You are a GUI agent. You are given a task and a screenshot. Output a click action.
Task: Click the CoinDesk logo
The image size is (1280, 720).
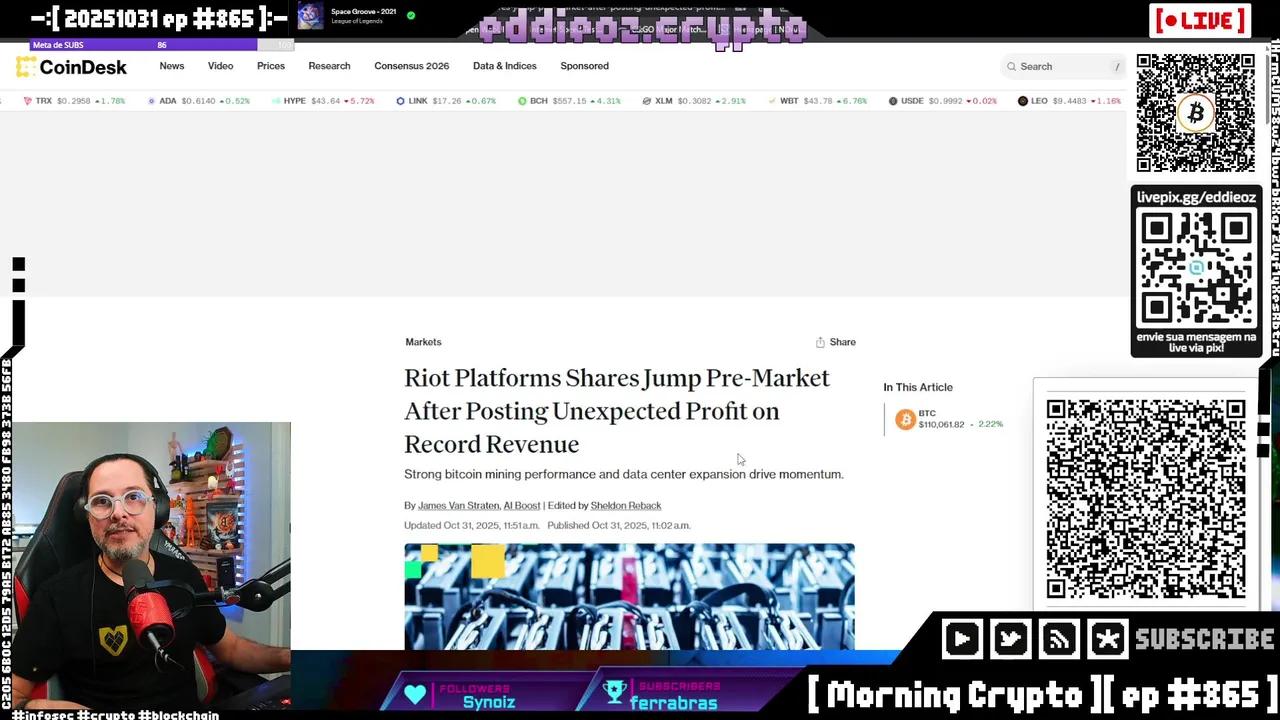71,67
